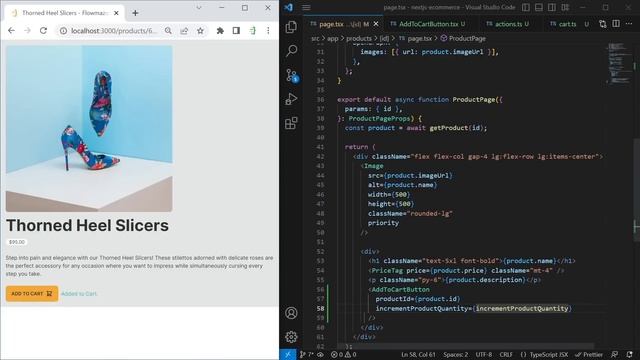Screen dimensions: 640x360
Task: Click the '[id]' breadcrumb segment
Action: tap(384, 38)
